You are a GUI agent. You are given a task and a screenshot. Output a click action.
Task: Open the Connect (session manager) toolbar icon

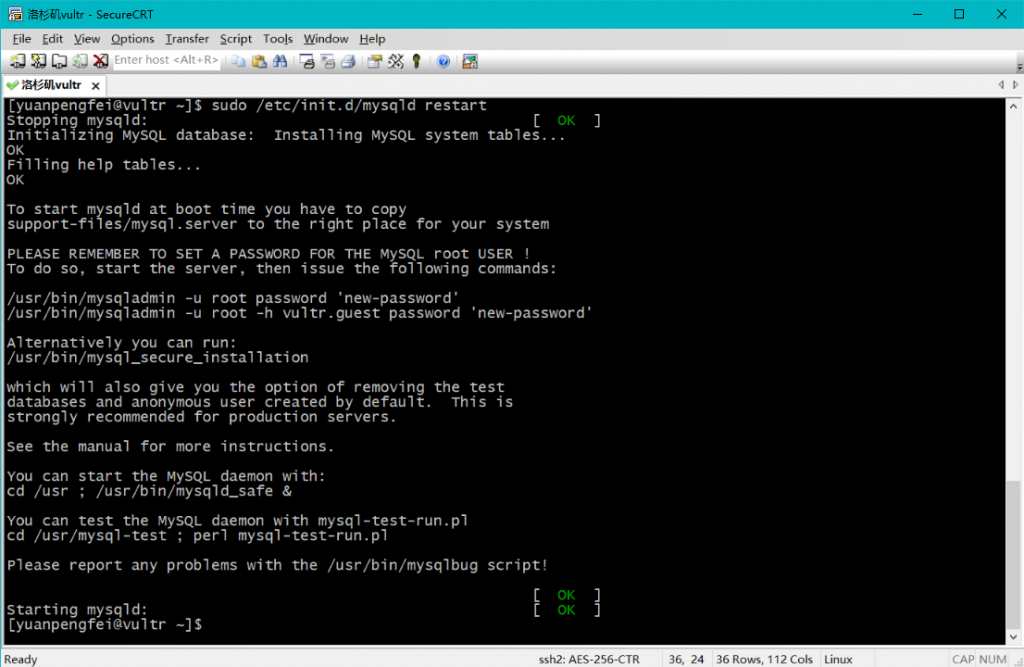[18, 61]
